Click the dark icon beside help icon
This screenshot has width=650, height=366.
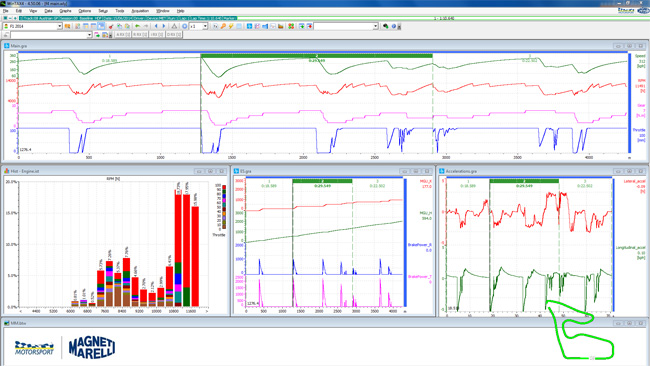pyautogui.click(x=386, y=26)
